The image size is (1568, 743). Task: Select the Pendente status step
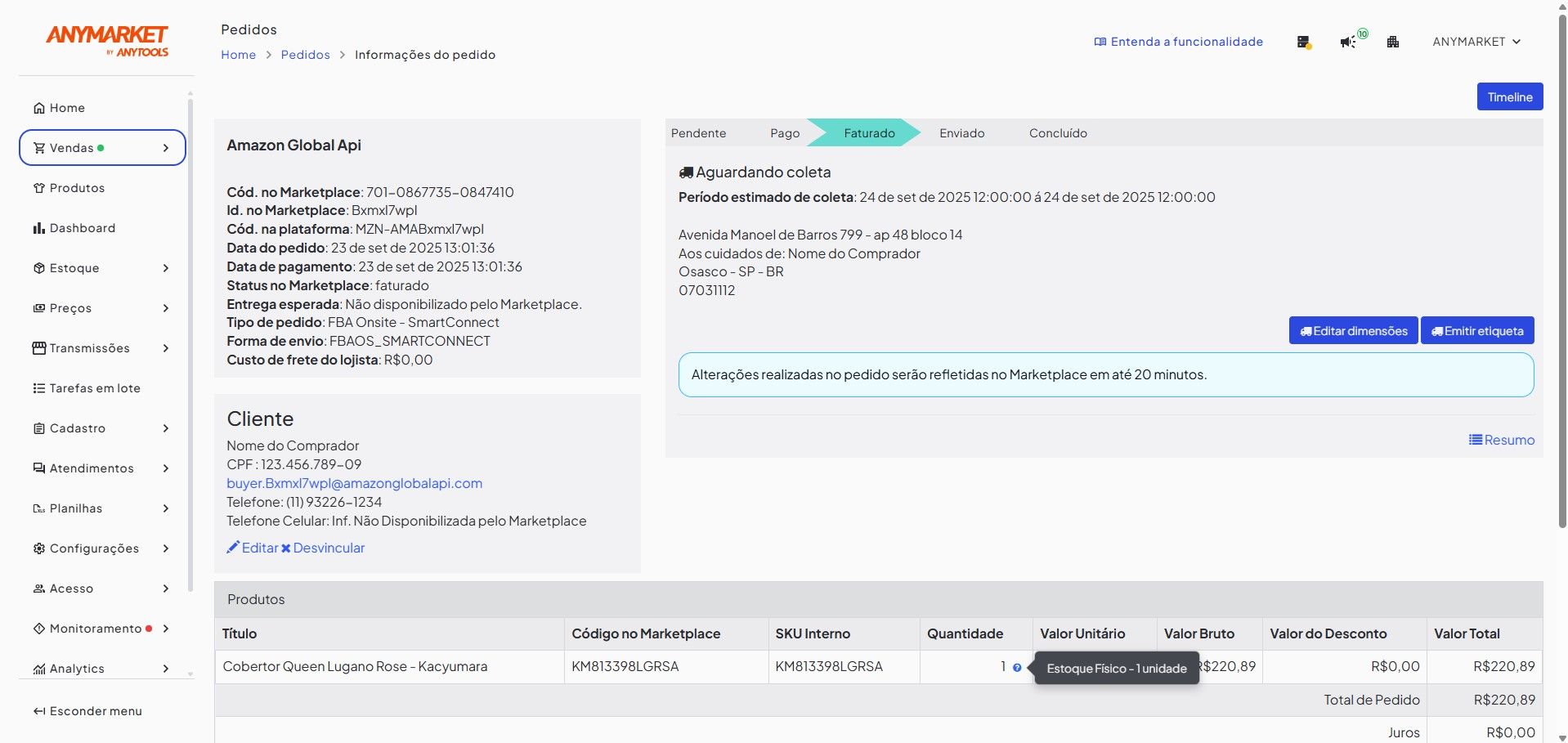tap(698, 133)
